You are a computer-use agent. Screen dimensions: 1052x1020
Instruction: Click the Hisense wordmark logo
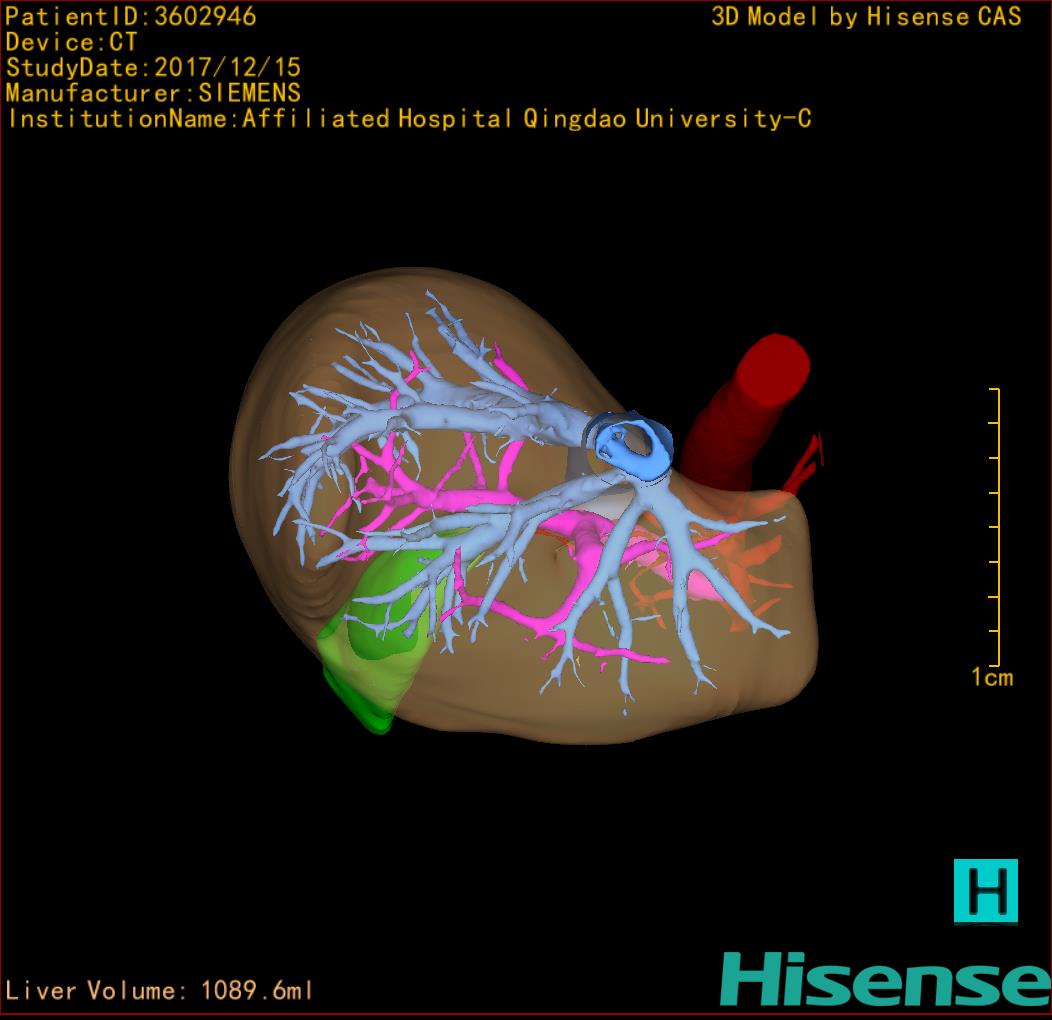pos(885,979)
